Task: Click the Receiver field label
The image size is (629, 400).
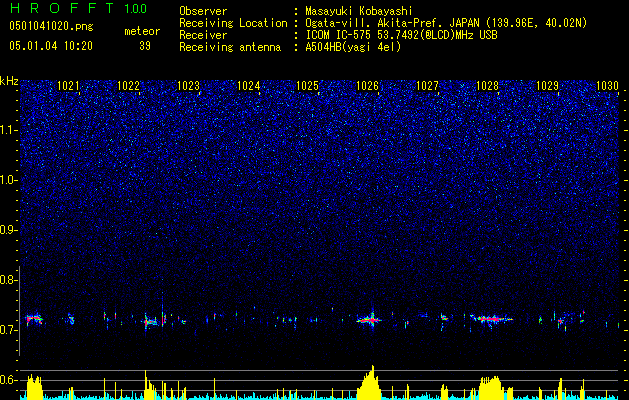Action: click(x=203, y=35)
